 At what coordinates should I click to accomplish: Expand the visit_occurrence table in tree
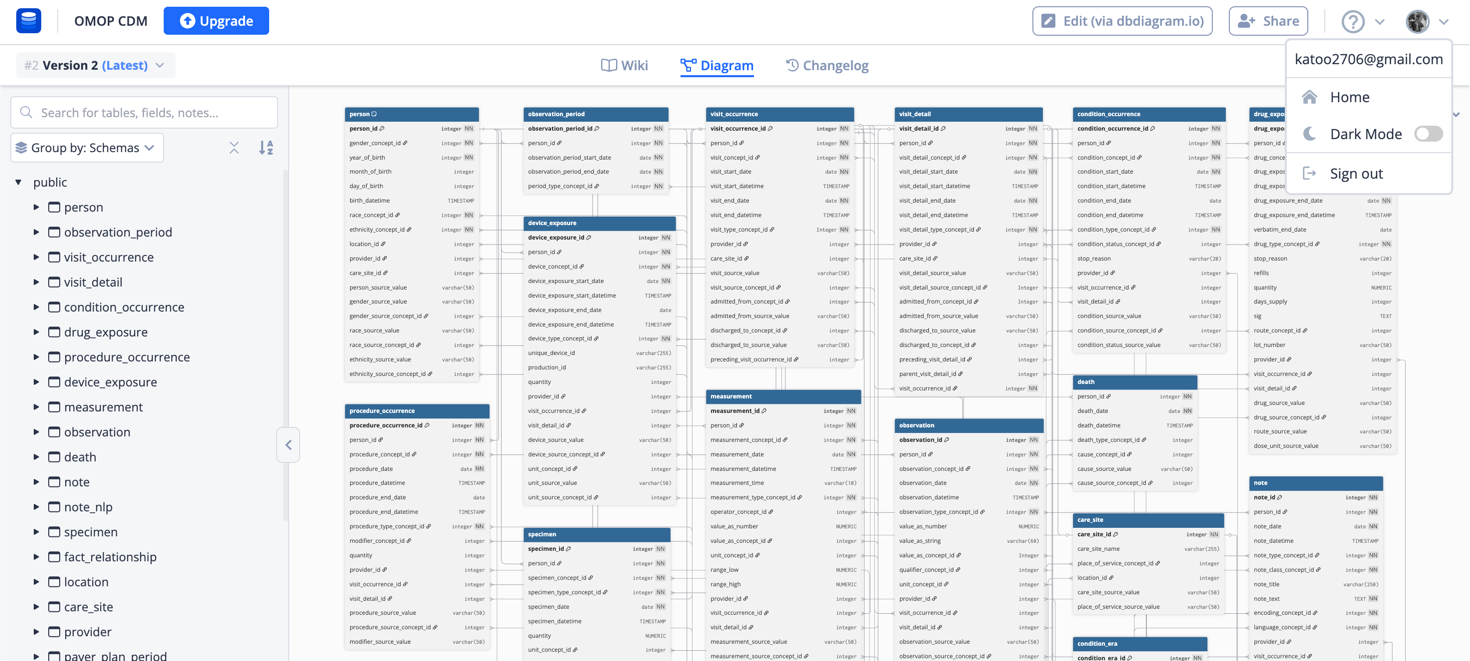37,257
